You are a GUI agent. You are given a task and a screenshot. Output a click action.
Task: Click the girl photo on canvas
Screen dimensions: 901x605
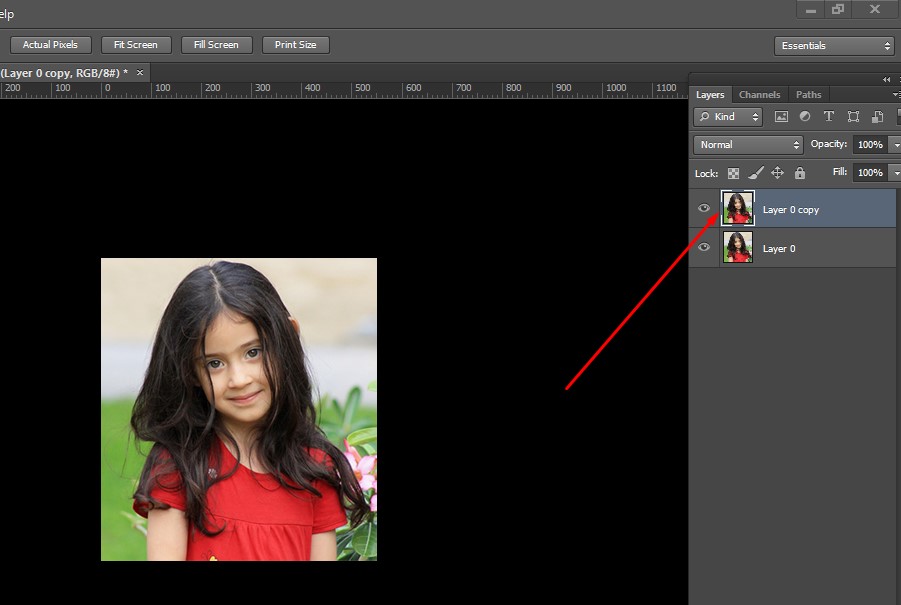[x=239, y=409]
